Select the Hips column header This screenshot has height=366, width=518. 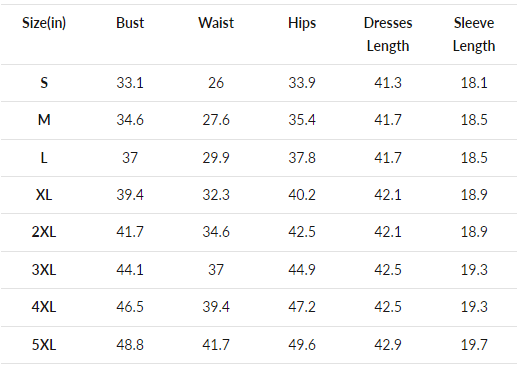302,24
